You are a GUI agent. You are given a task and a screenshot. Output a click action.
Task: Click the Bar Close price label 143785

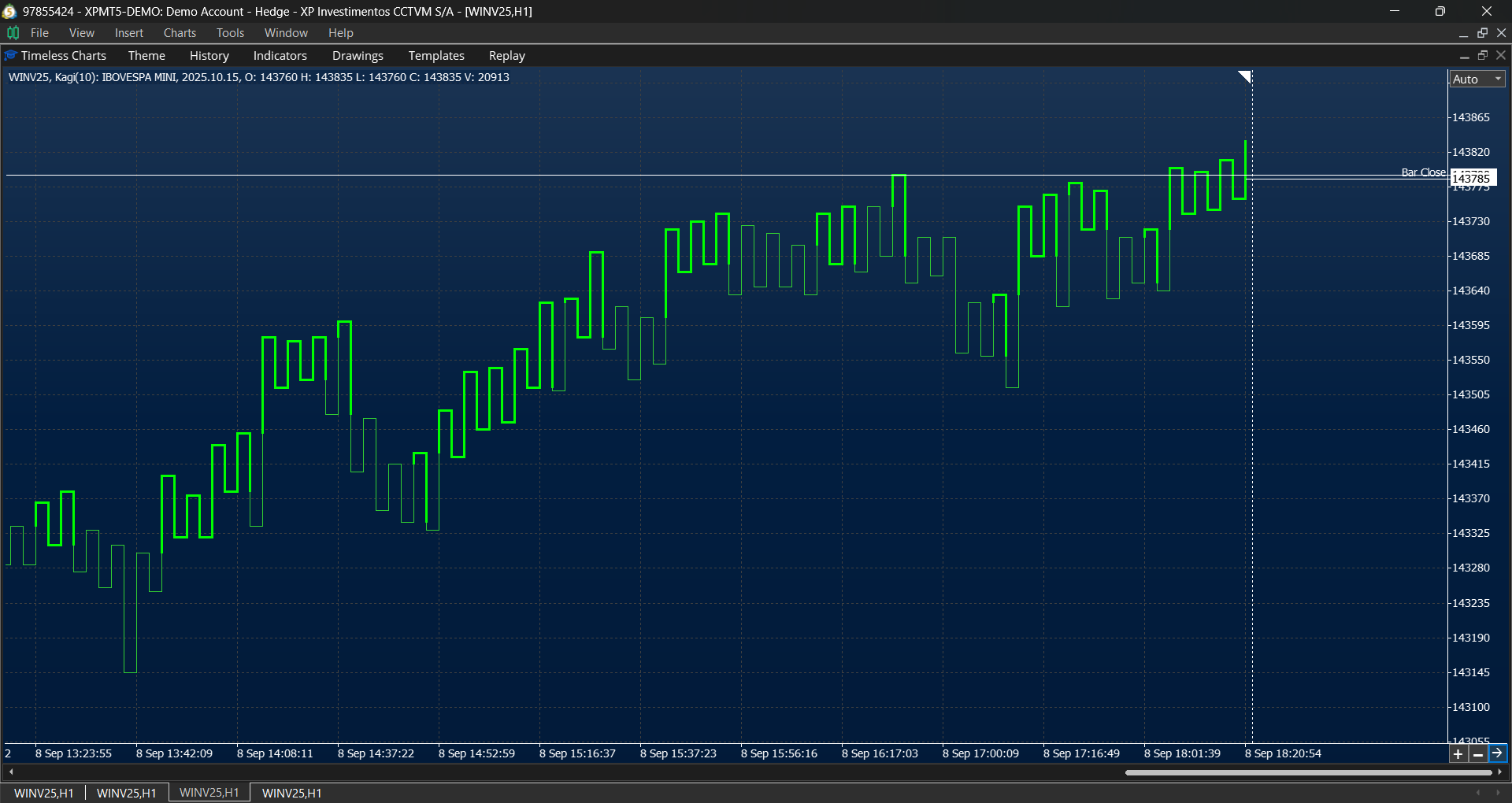(1473, 178)
